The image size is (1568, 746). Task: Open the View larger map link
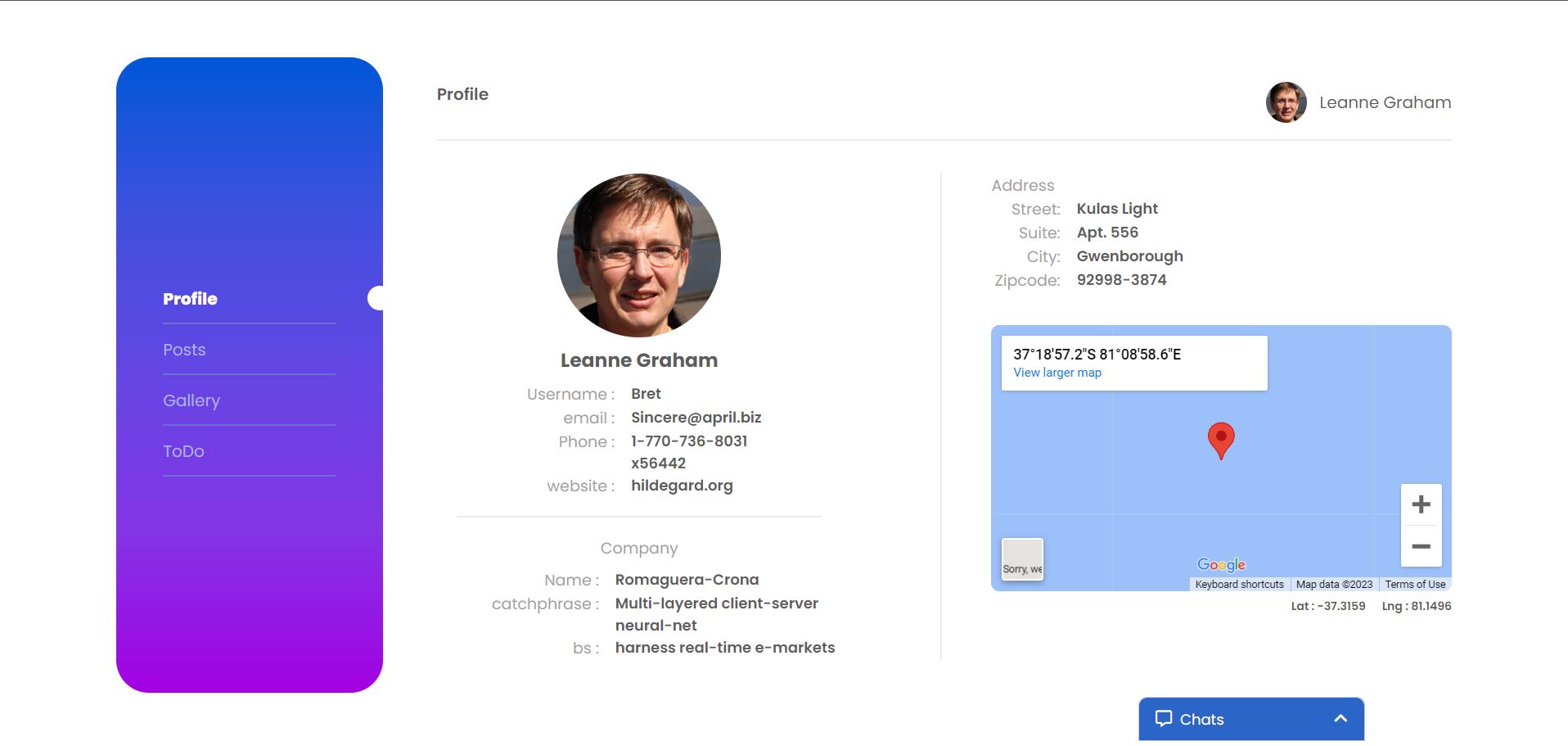(1057, 373)
